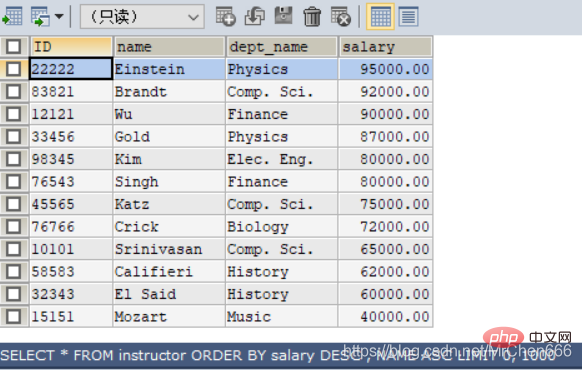
Task: Check the row checkbox for Srinivasan
Action: click(x=14, y=249)
